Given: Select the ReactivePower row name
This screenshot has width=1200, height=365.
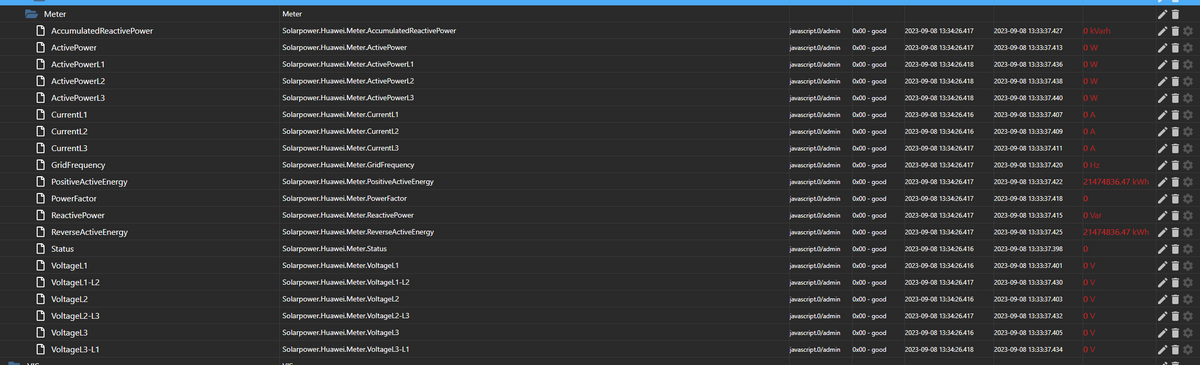Looking at the screenshot, I should click(x=78, y=215).
